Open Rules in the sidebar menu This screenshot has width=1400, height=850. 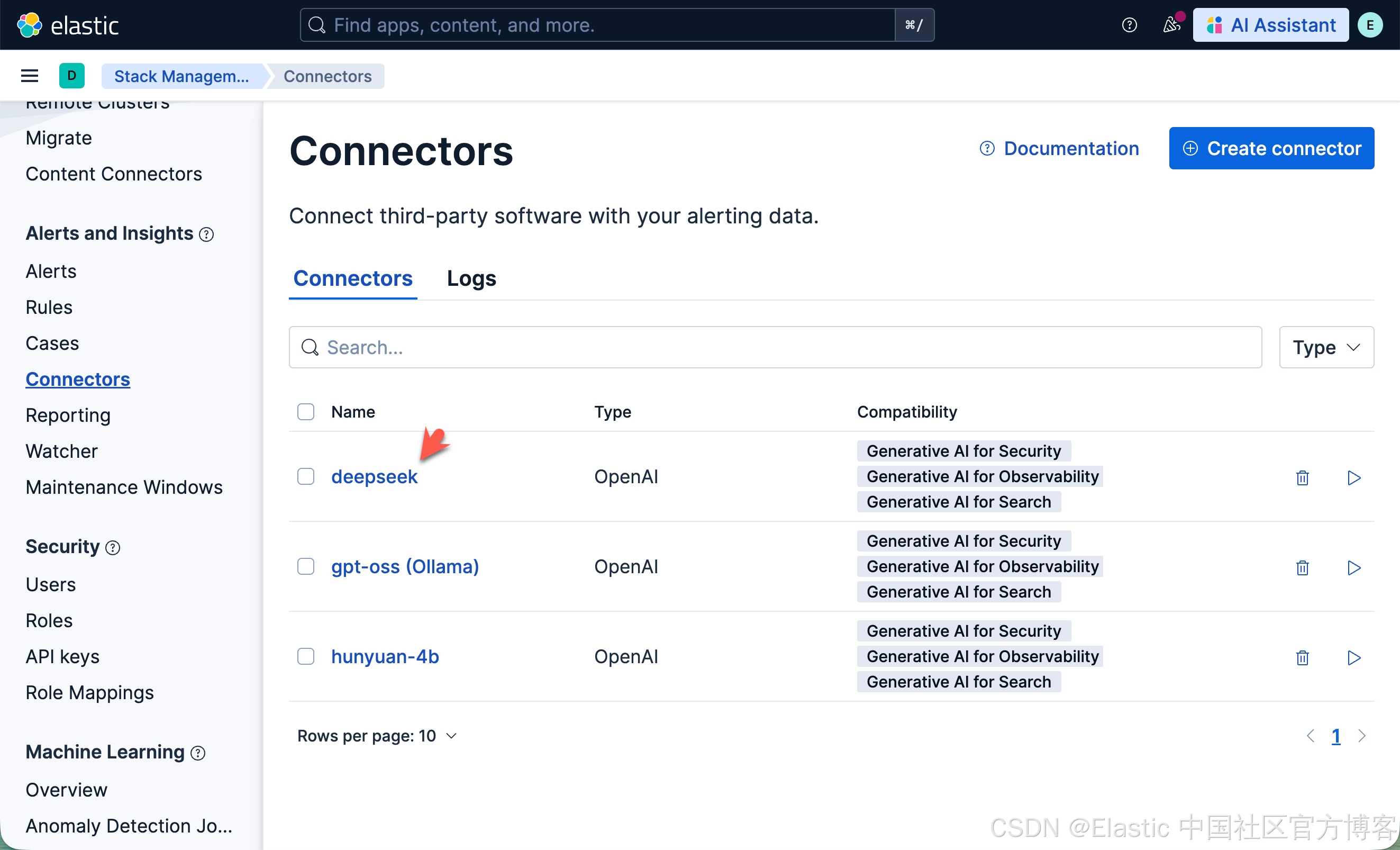click(49, 307)
